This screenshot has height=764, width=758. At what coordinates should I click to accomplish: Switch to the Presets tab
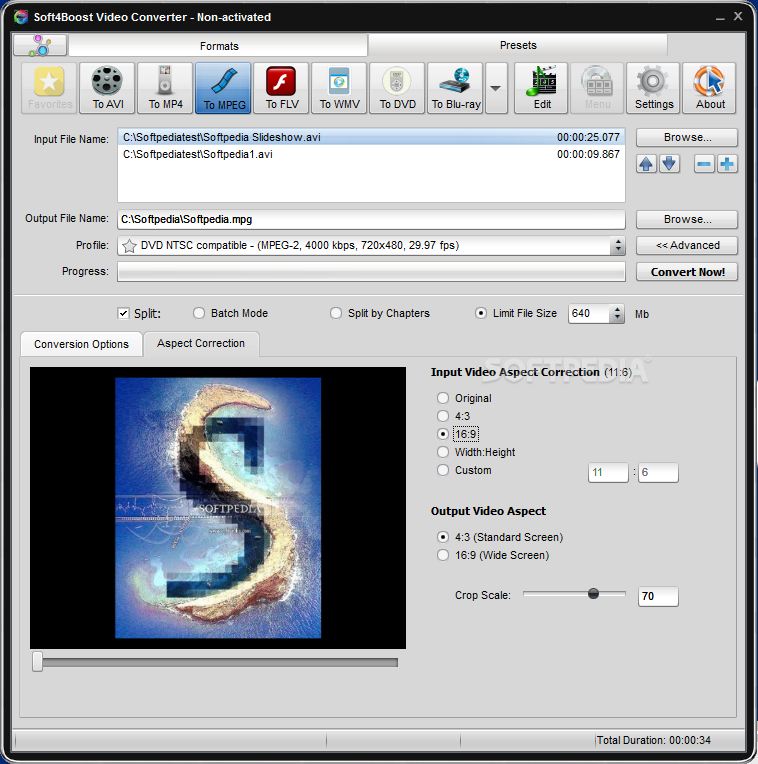(518, 45)
